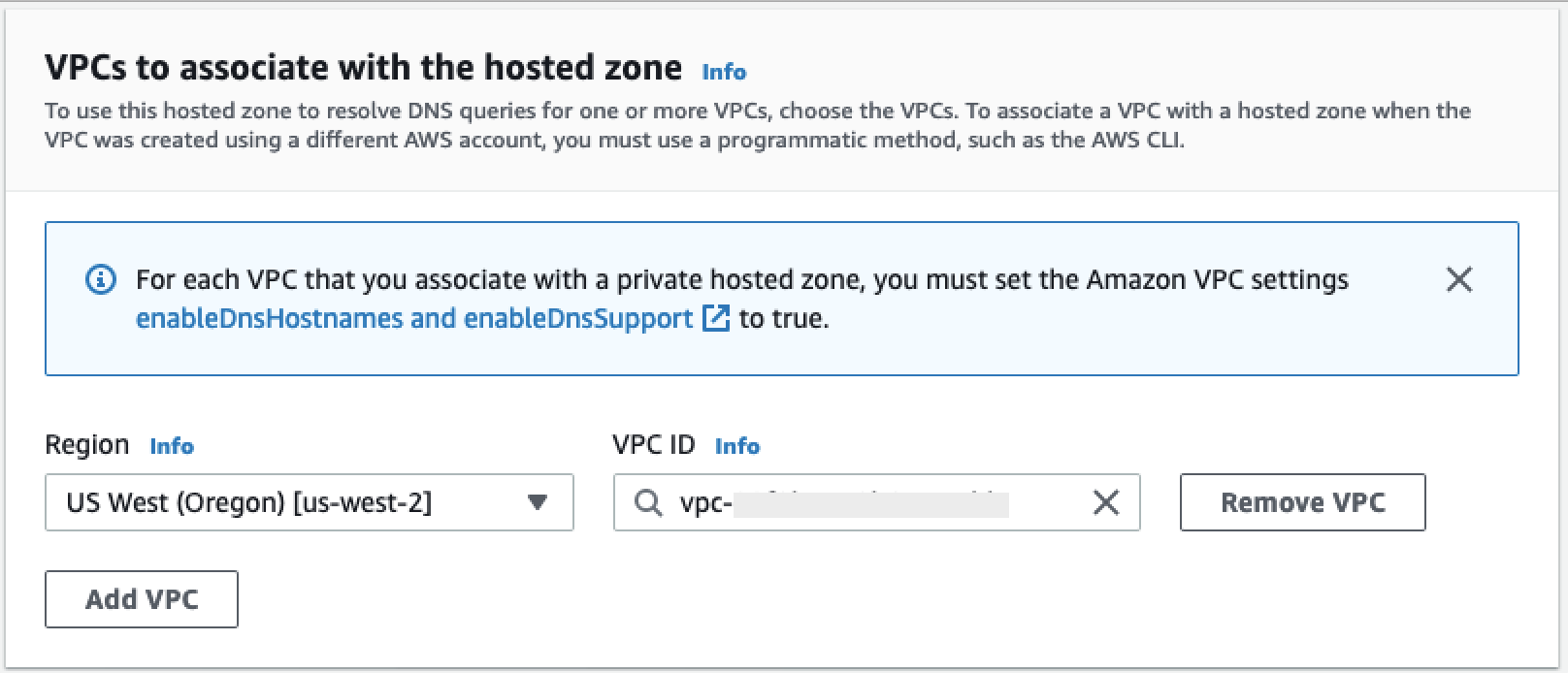Image resolution: width=1568 pixels, height=673 pixels.
Task: Click the external link icon next to enableDnsSupport
Action: point(715,318)
